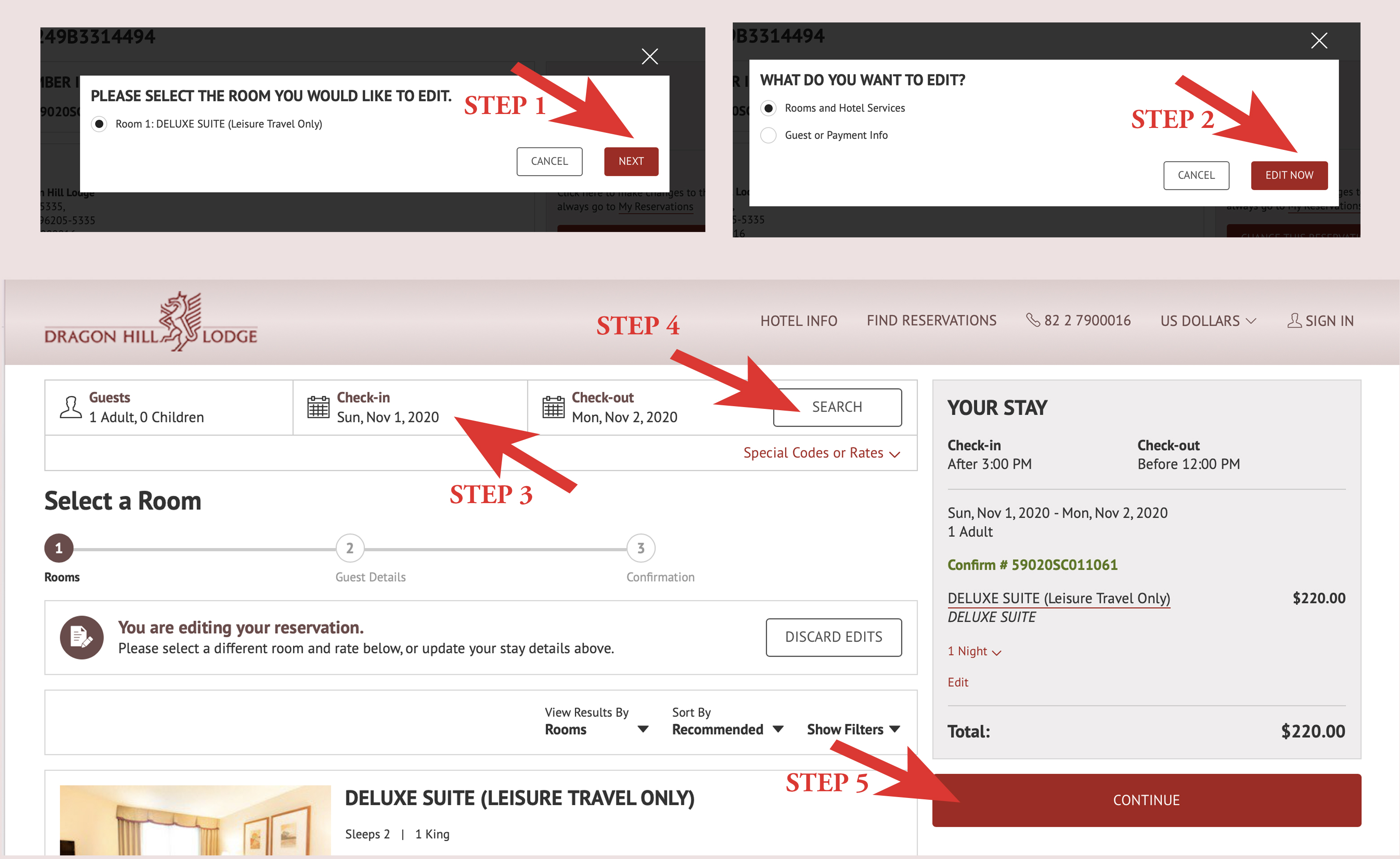The height and width of the screenshot is (859, 1400).
Task: Open Sort By Recommended dropdown
Action: pos(728,729)
